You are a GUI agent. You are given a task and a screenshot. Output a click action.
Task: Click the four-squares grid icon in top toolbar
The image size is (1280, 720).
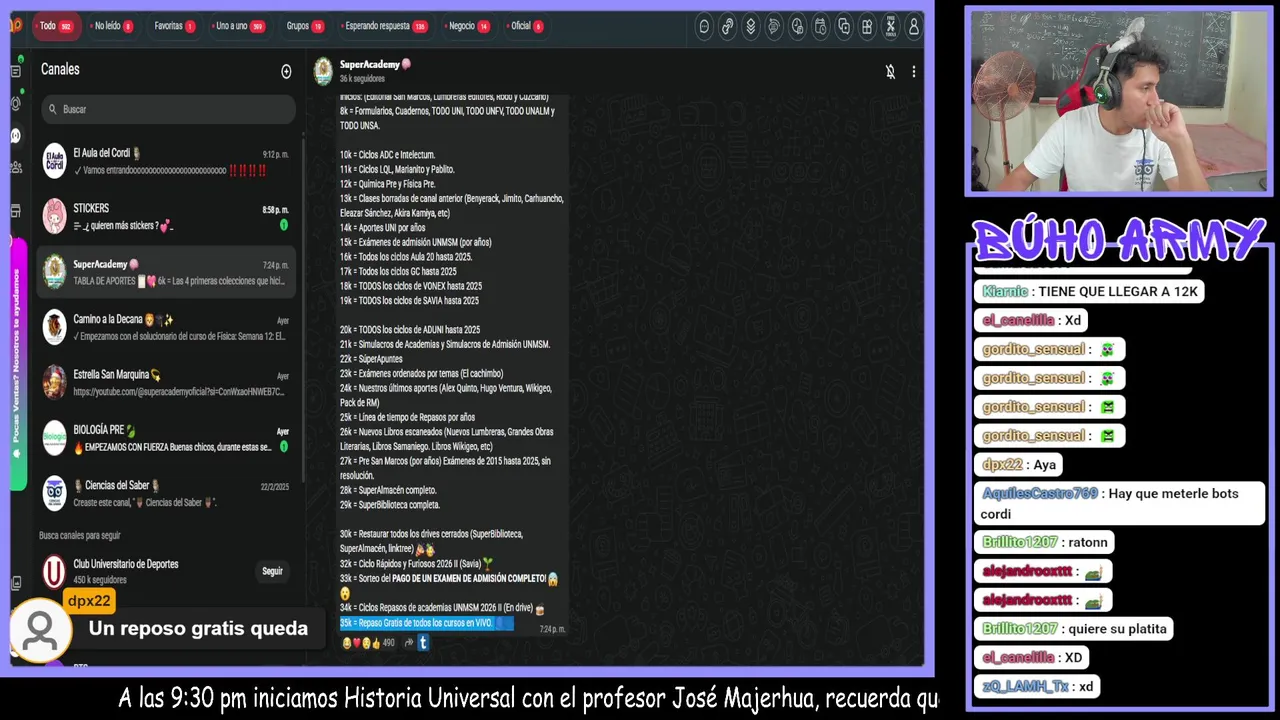coord(867,27)
